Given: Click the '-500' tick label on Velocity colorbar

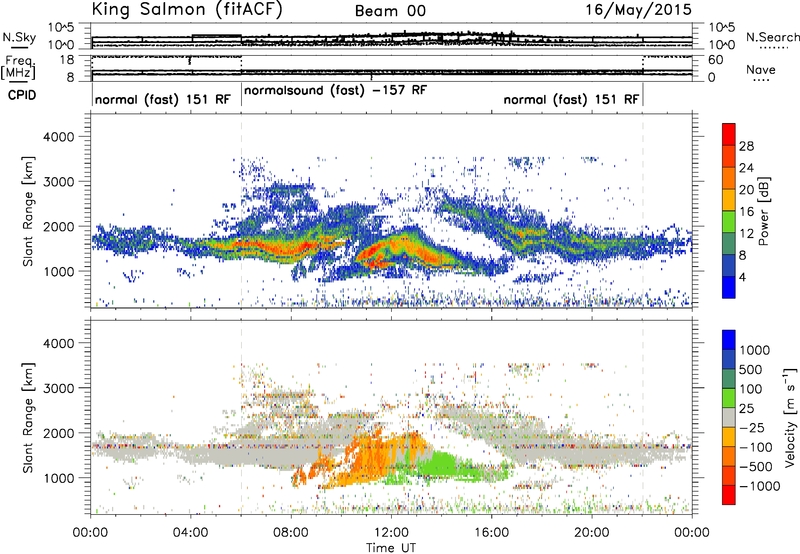Looking at the screenshot, I should [x=756, y=467].
